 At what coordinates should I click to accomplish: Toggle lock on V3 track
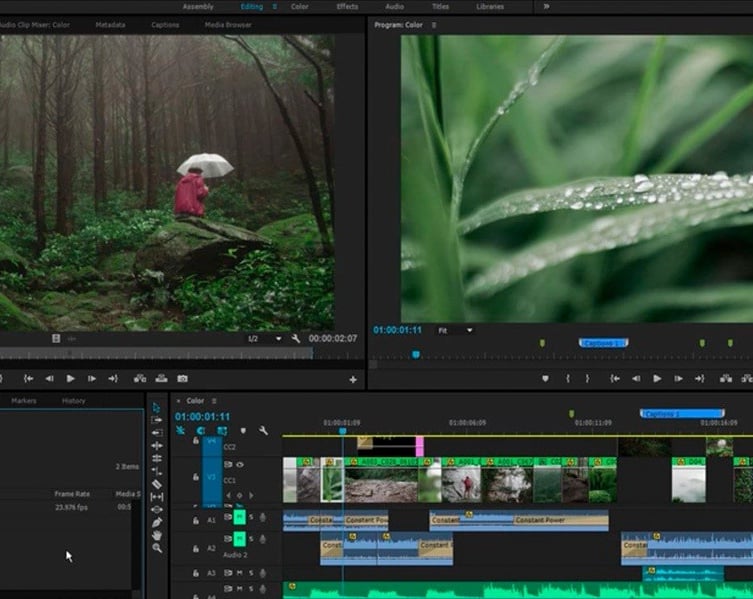point(196,477)
